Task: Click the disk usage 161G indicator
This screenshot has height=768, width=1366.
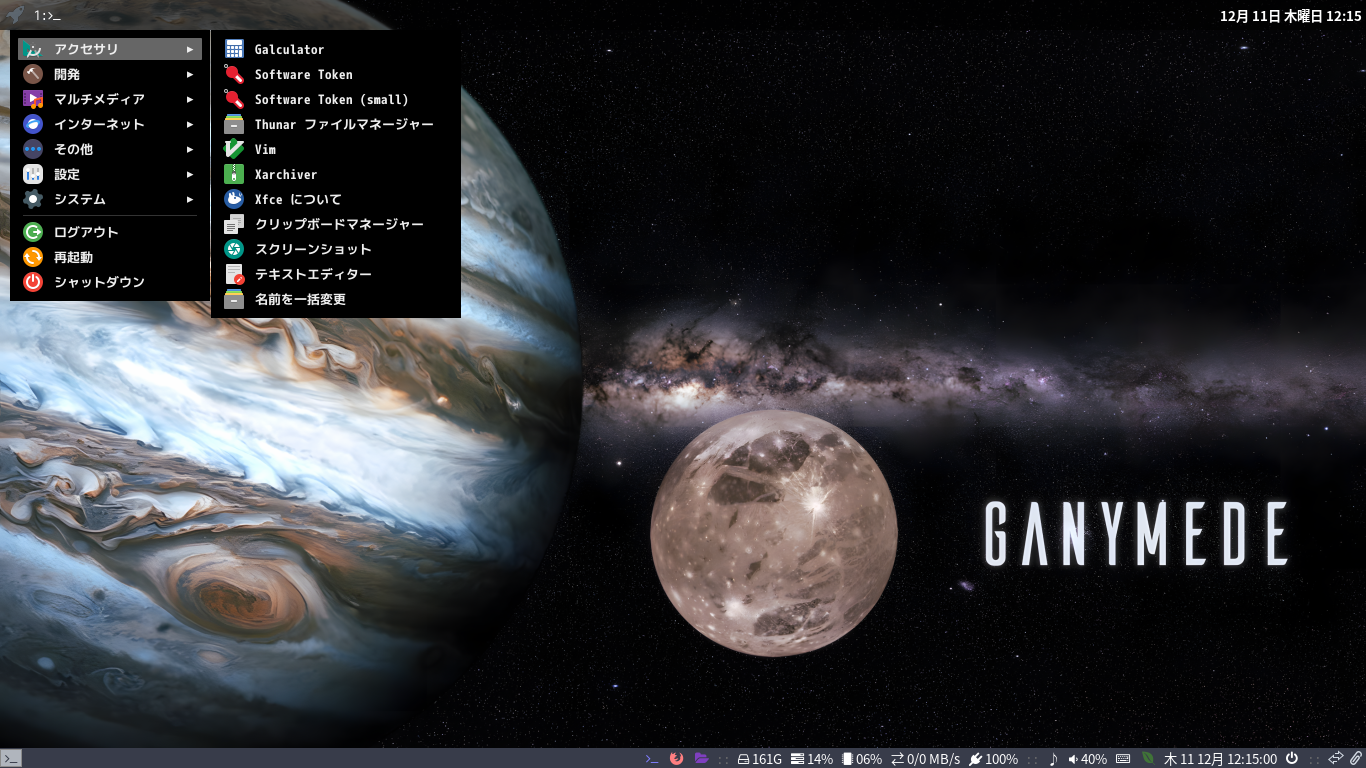Action: coord(759,759)
